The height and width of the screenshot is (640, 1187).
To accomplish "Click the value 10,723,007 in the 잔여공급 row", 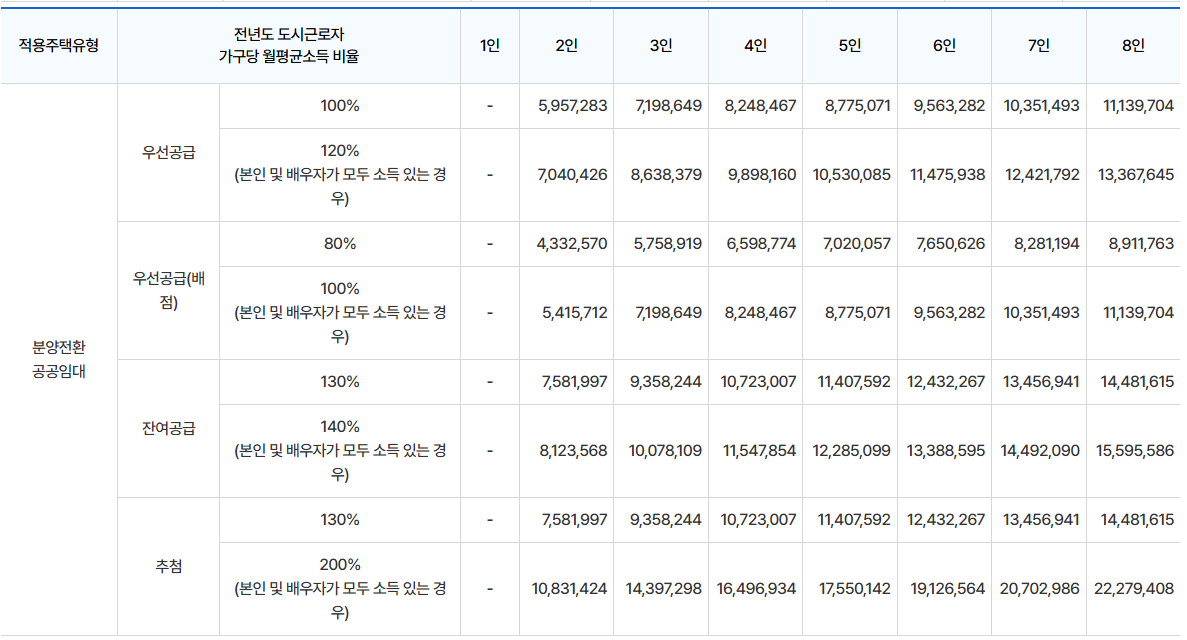I will coord(756,382).
